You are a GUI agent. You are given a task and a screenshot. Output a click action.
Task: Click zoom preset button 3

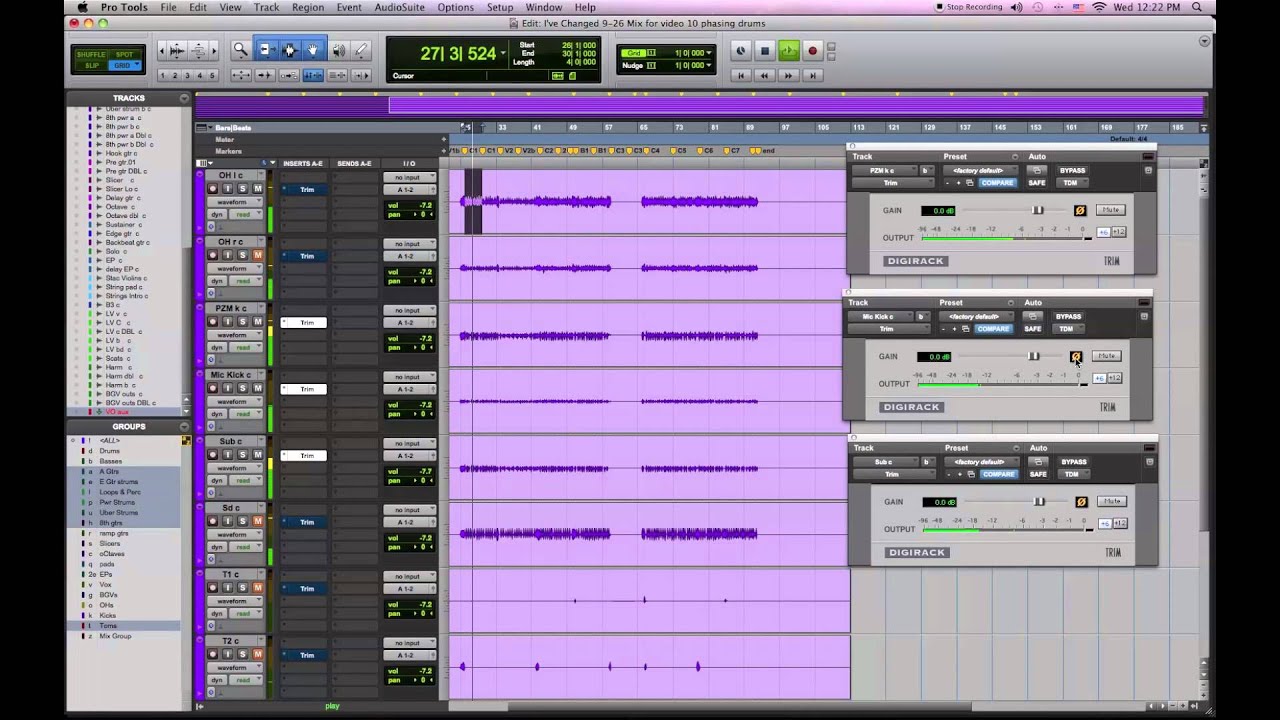[x=188, y=75]
